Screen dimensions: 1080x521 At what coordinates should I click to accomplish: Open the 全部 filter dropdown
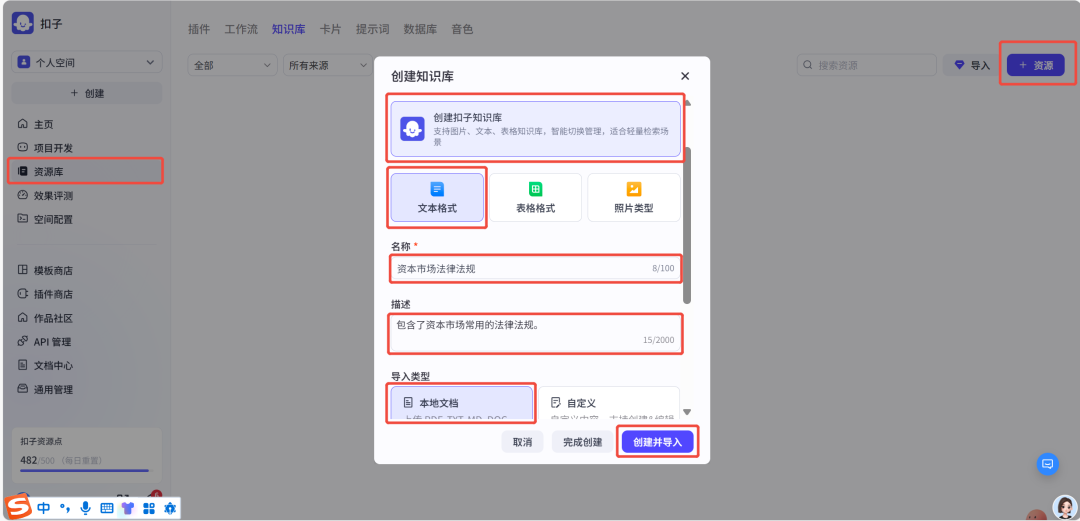232,65
